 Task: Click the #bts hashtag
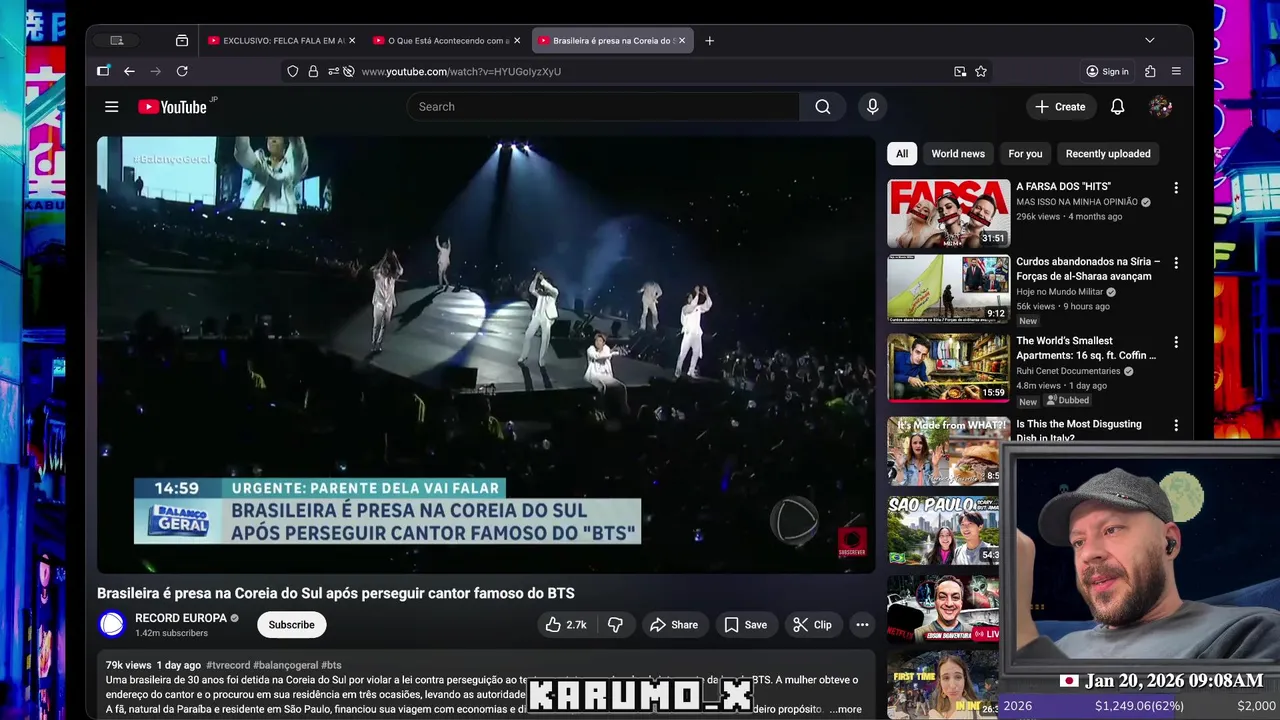pos(331,665)
